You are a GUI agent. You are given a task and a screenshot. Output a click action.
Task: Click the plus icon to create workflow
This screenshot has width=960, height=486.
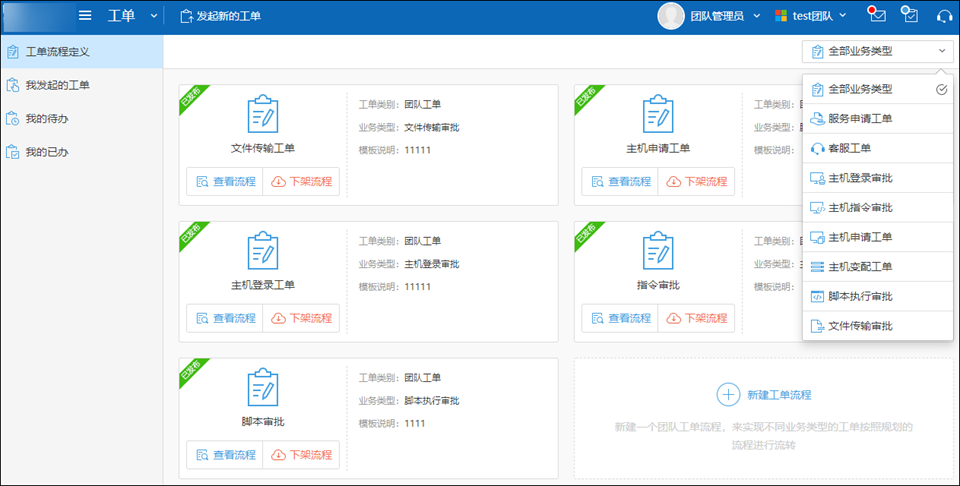(728, 394)
